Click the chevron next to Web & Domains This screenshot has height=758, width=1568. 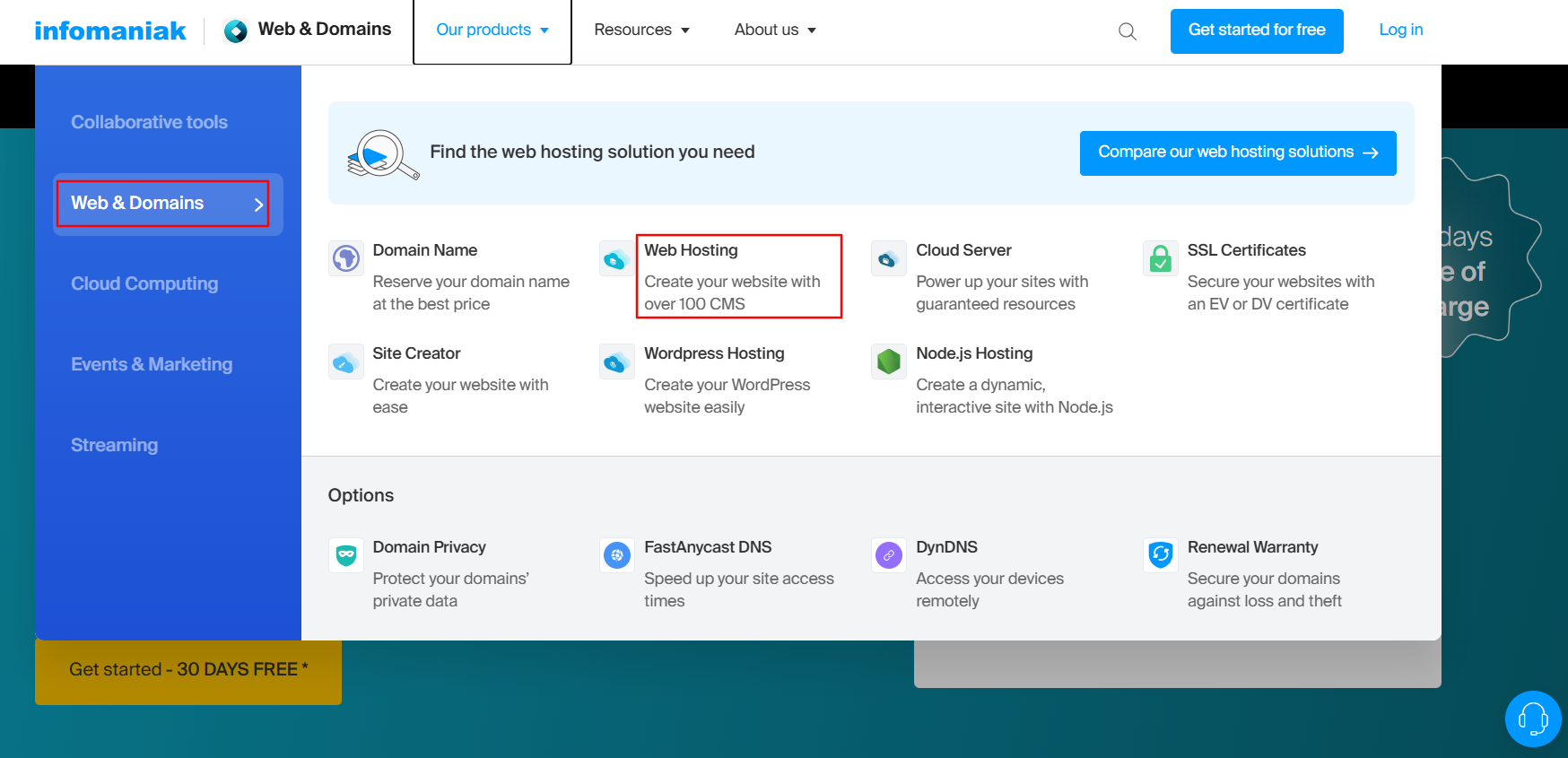point(258,205)
